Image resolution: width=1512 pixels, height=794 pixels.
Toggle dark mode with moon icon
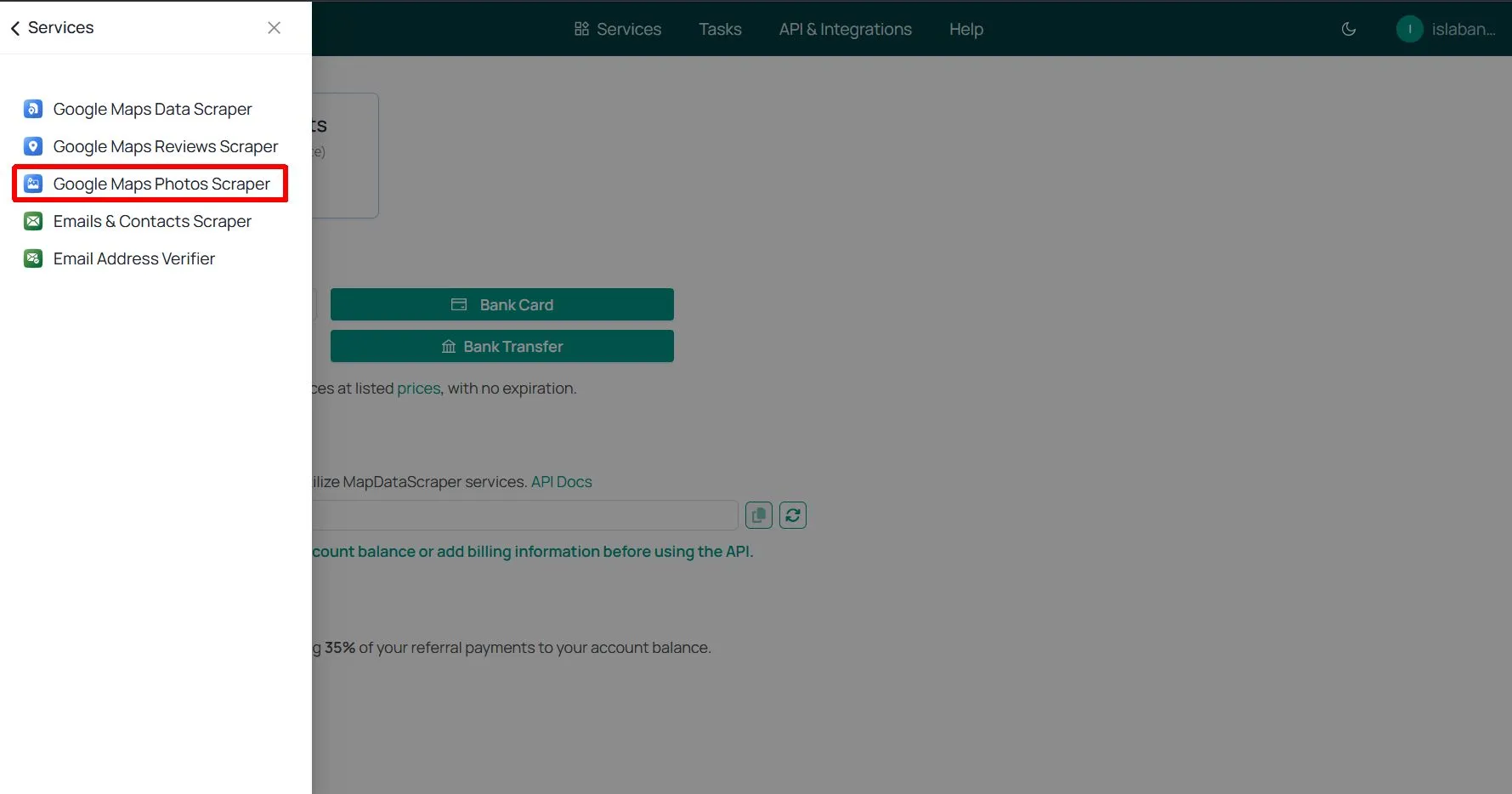click(1349, 29)
